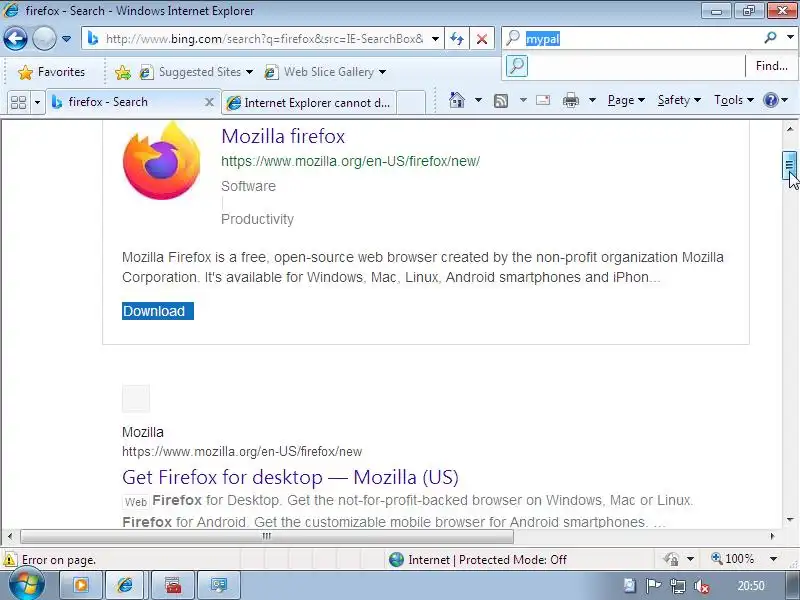Select the search provider icon in dropdown
800x600 pixels.
(517, 66)
